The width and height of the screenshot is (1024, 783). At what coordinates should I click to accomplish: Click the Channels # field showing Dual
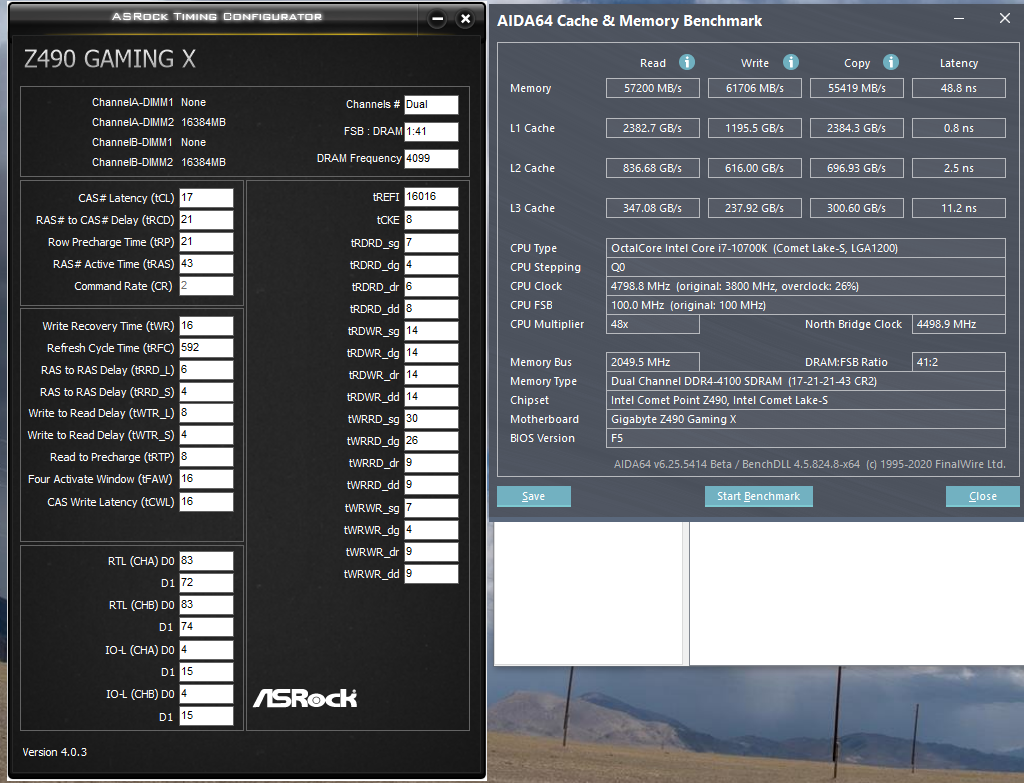tap(431, 104)
